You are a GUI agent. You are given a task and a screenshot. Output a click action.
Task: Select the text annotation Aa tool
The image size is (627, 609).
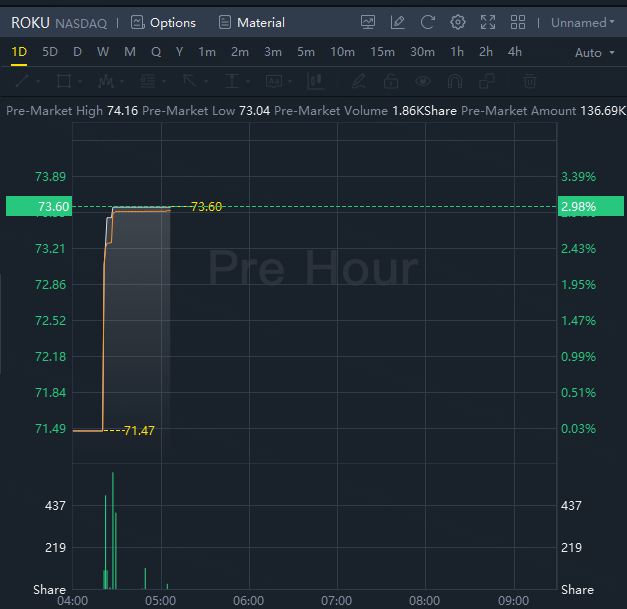coord(274,81)
